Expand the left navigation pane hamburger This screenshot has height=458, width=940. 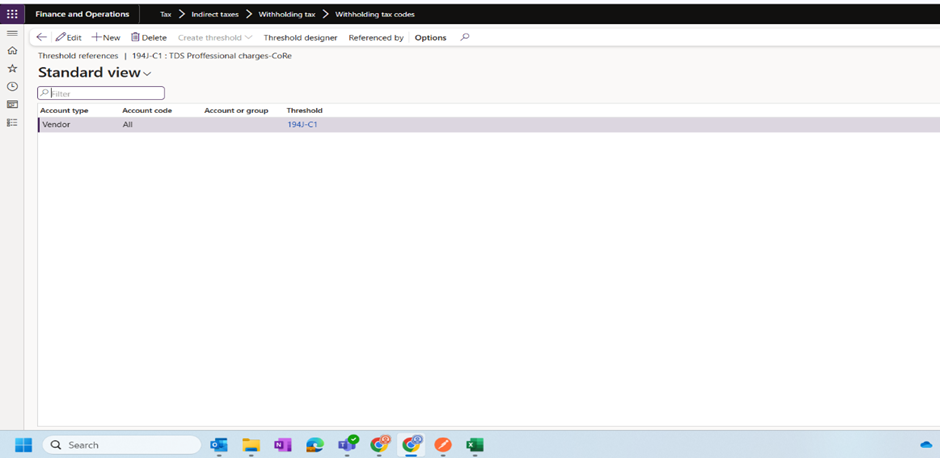pos(12,33)
